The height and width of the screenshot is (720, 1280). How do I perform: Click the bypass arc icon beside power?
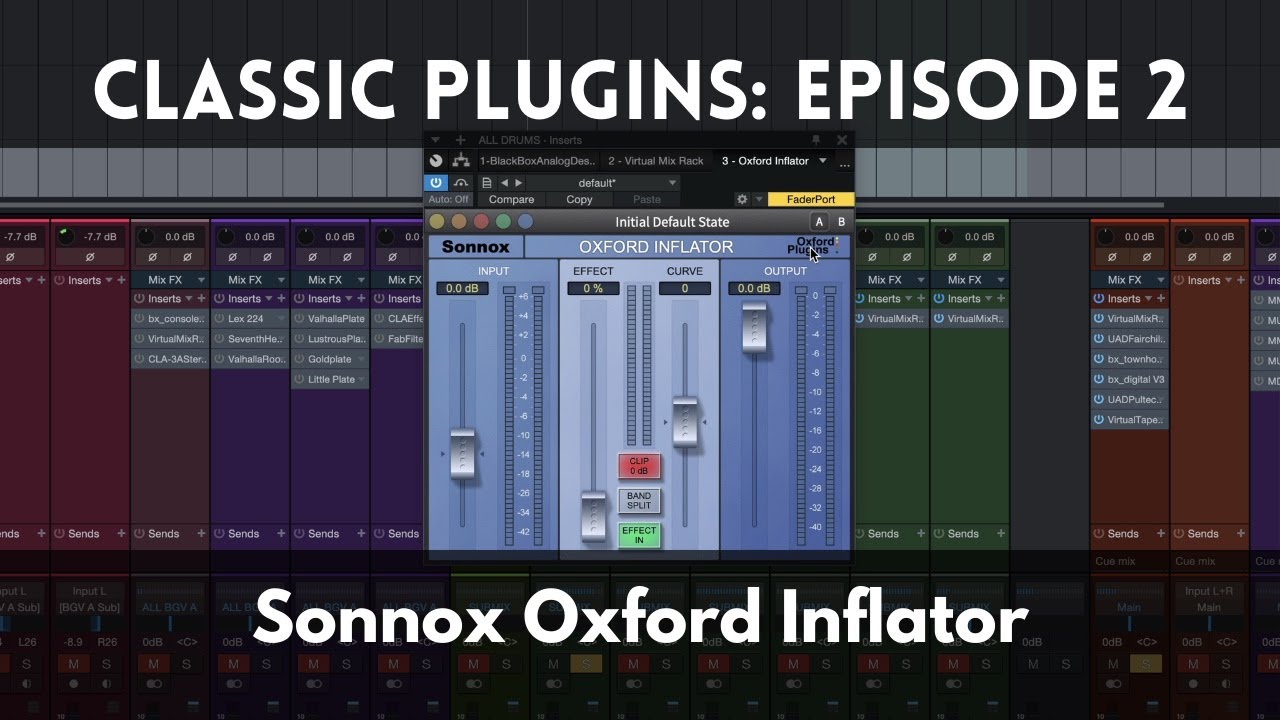click(461, 183)
